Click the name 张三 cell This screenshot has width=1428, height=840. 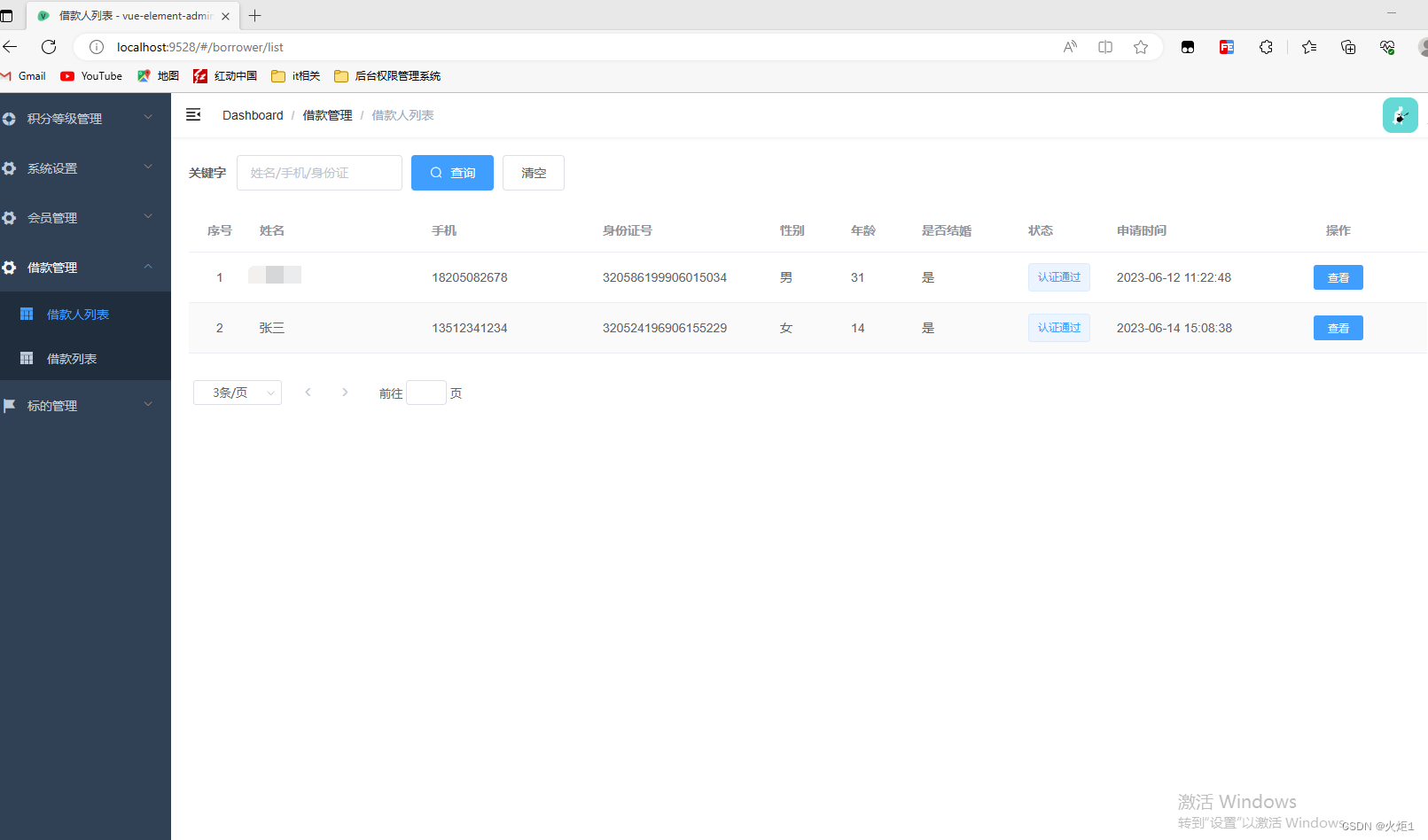[x=272, y=328]
